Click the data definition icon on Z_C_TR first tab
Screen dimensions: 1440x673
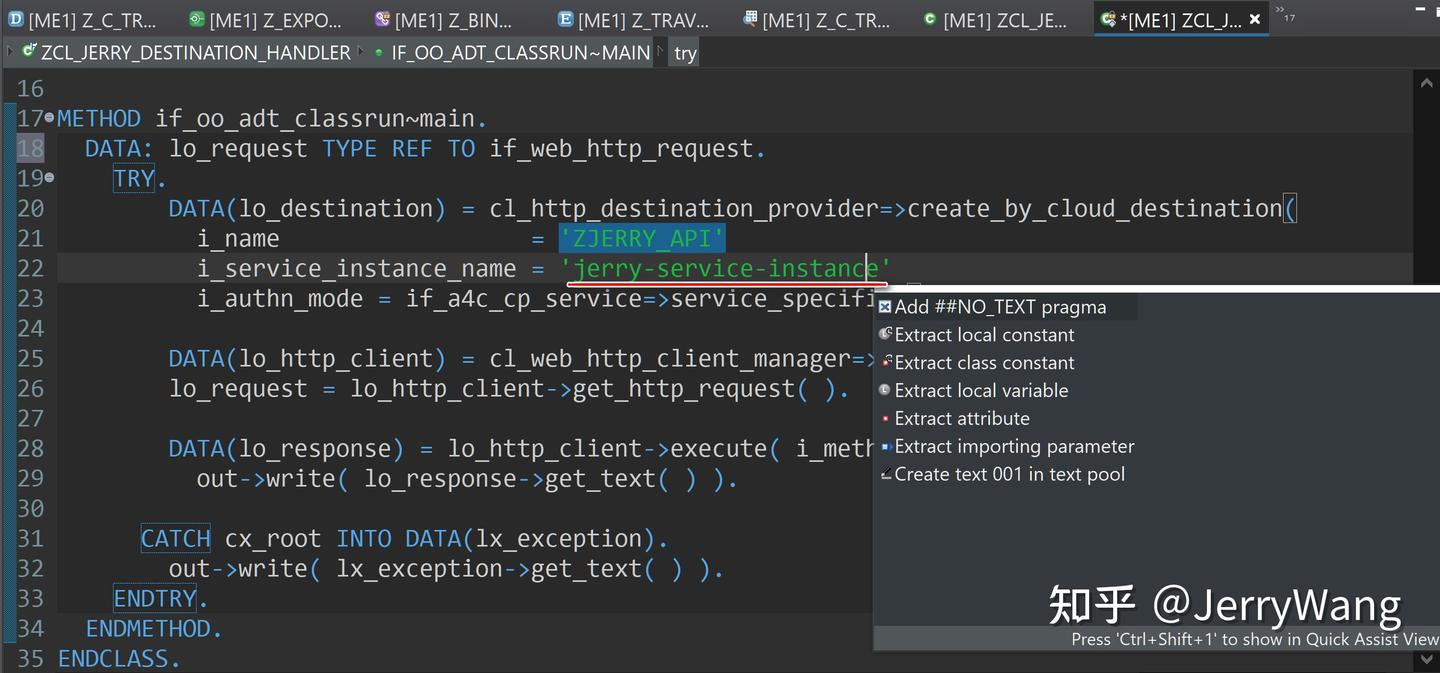pos(15,19)
